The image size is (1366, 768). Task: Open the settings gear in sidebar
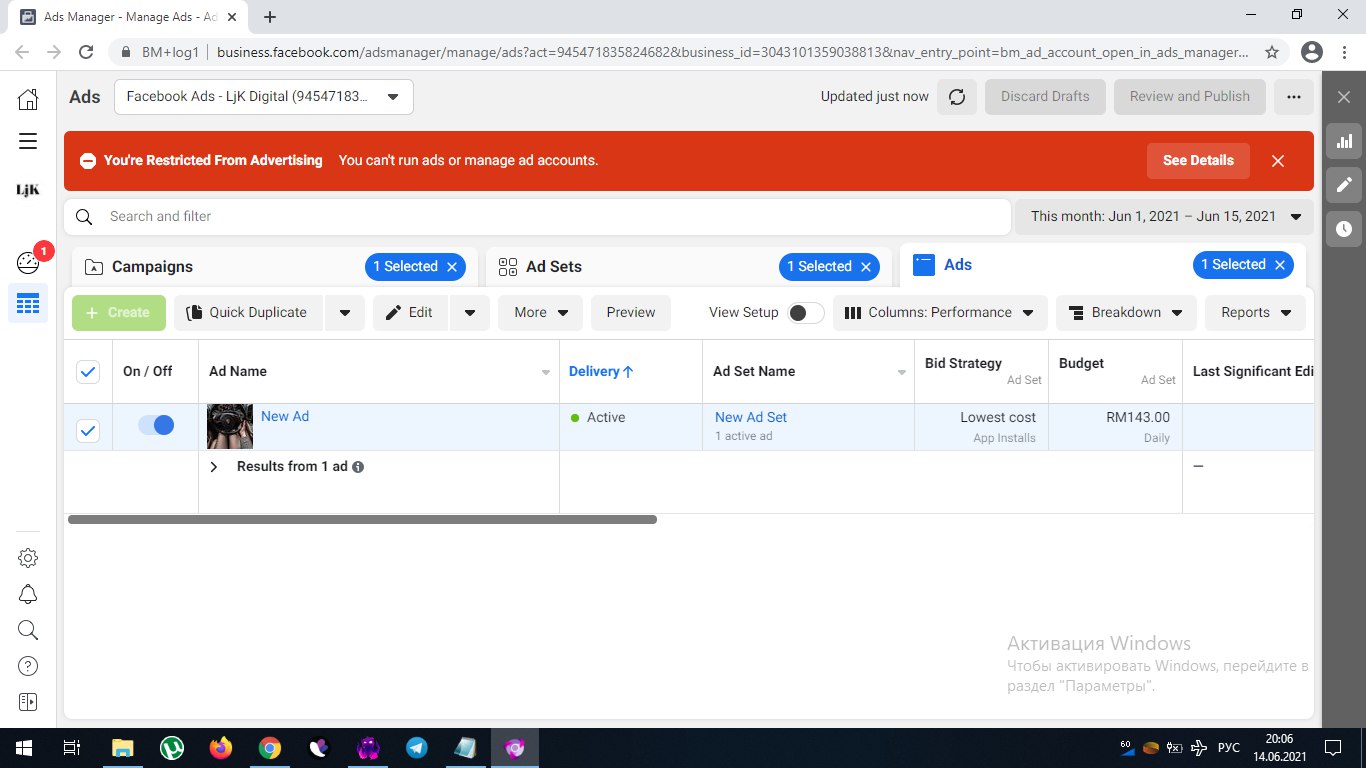28,557
